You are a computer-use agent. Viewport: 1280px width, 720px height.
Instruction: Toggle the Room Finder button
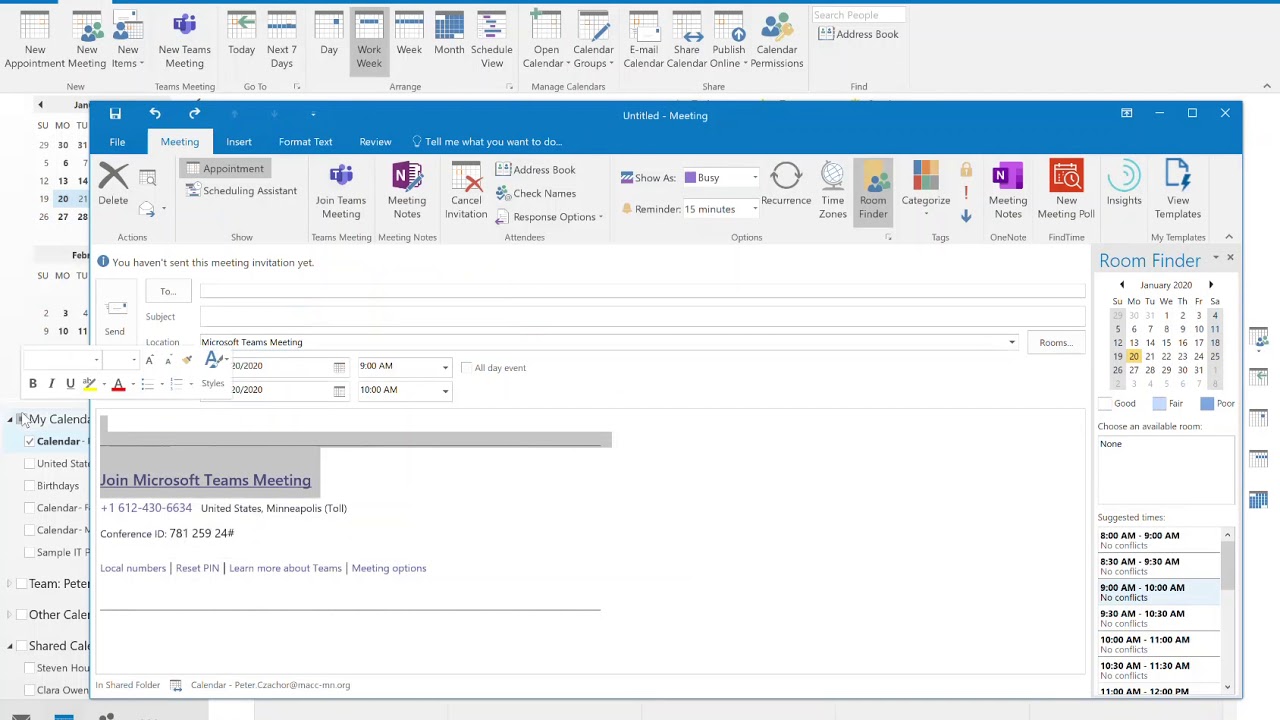(x=873, y=190)
